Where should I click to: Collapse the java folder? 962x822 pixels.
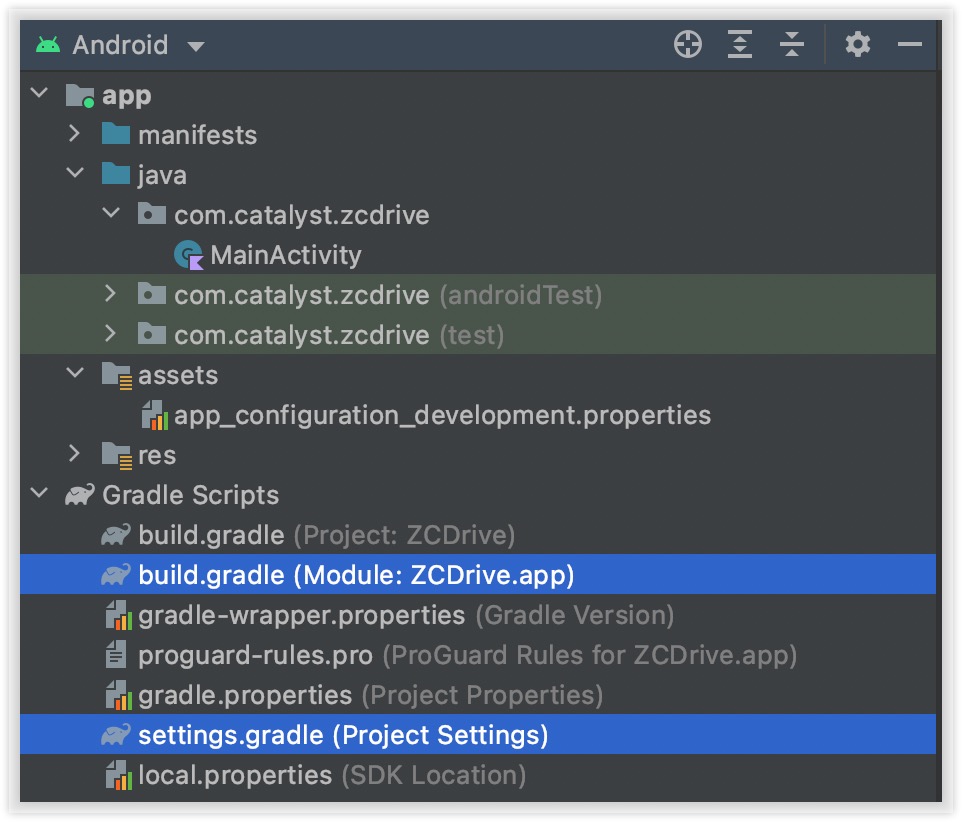point(75,173)
